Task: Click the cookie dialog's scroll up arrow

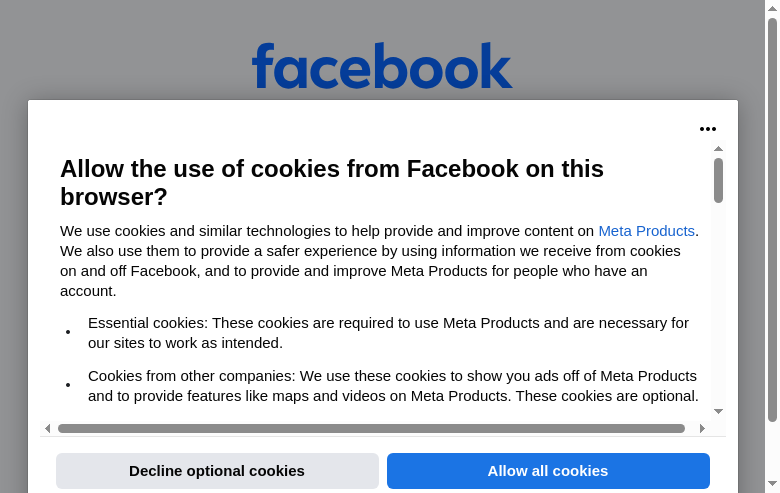Action: pos(718,149)
